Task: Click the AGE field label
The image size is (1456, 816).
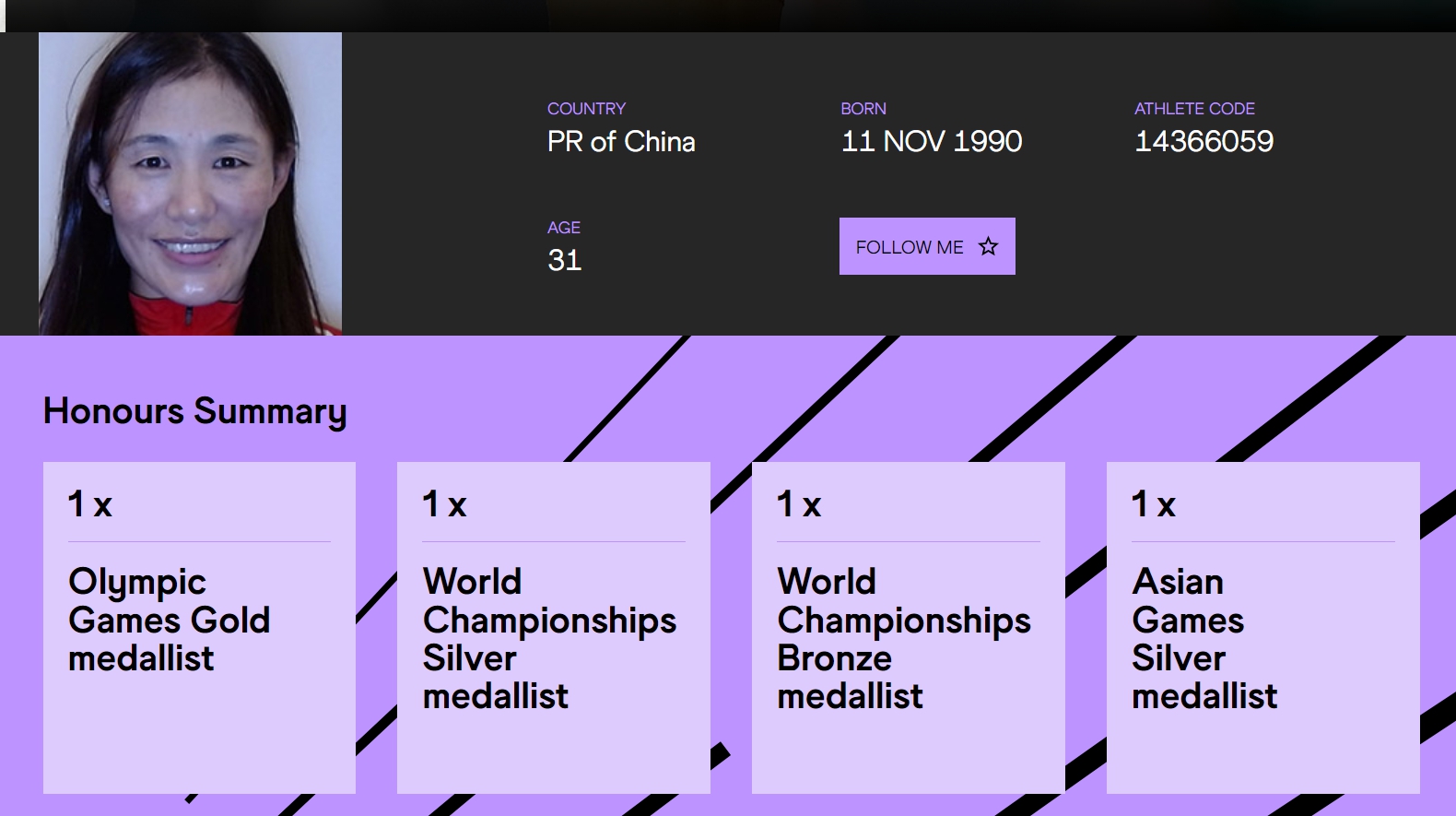Action: (563, 228)
